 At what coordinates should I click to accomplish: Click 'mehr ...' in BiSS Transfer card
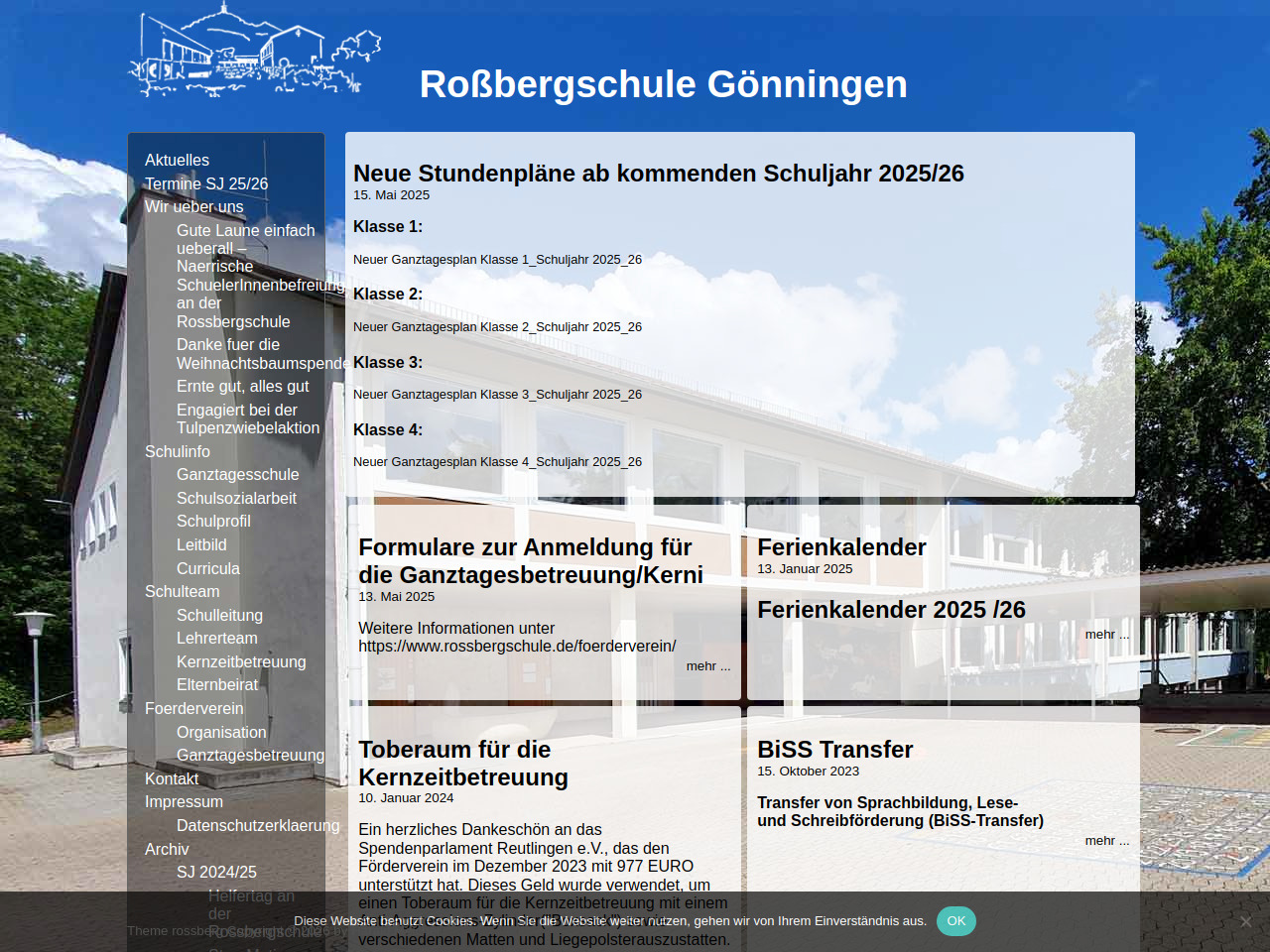1106,841
